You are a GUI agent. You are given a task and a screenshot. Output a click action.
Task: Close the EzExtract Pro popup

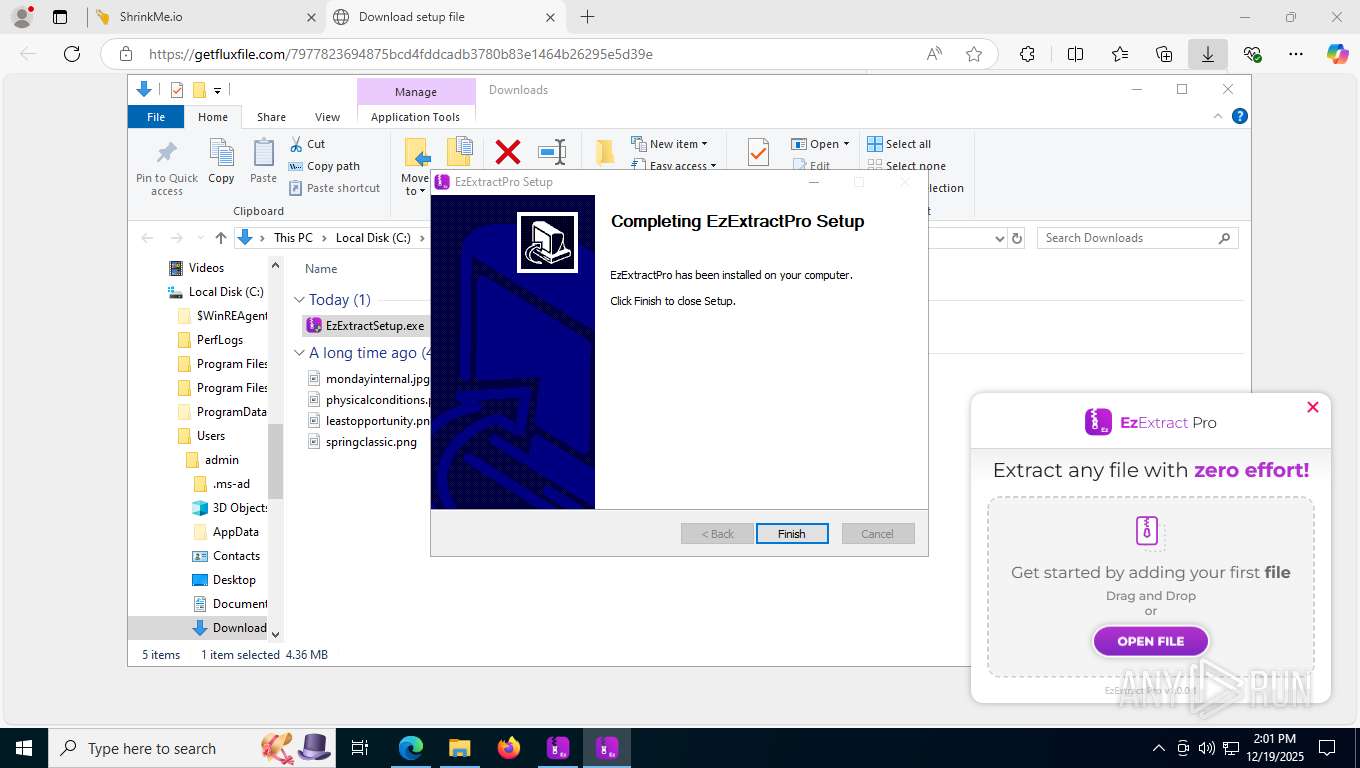point(1313,407)
